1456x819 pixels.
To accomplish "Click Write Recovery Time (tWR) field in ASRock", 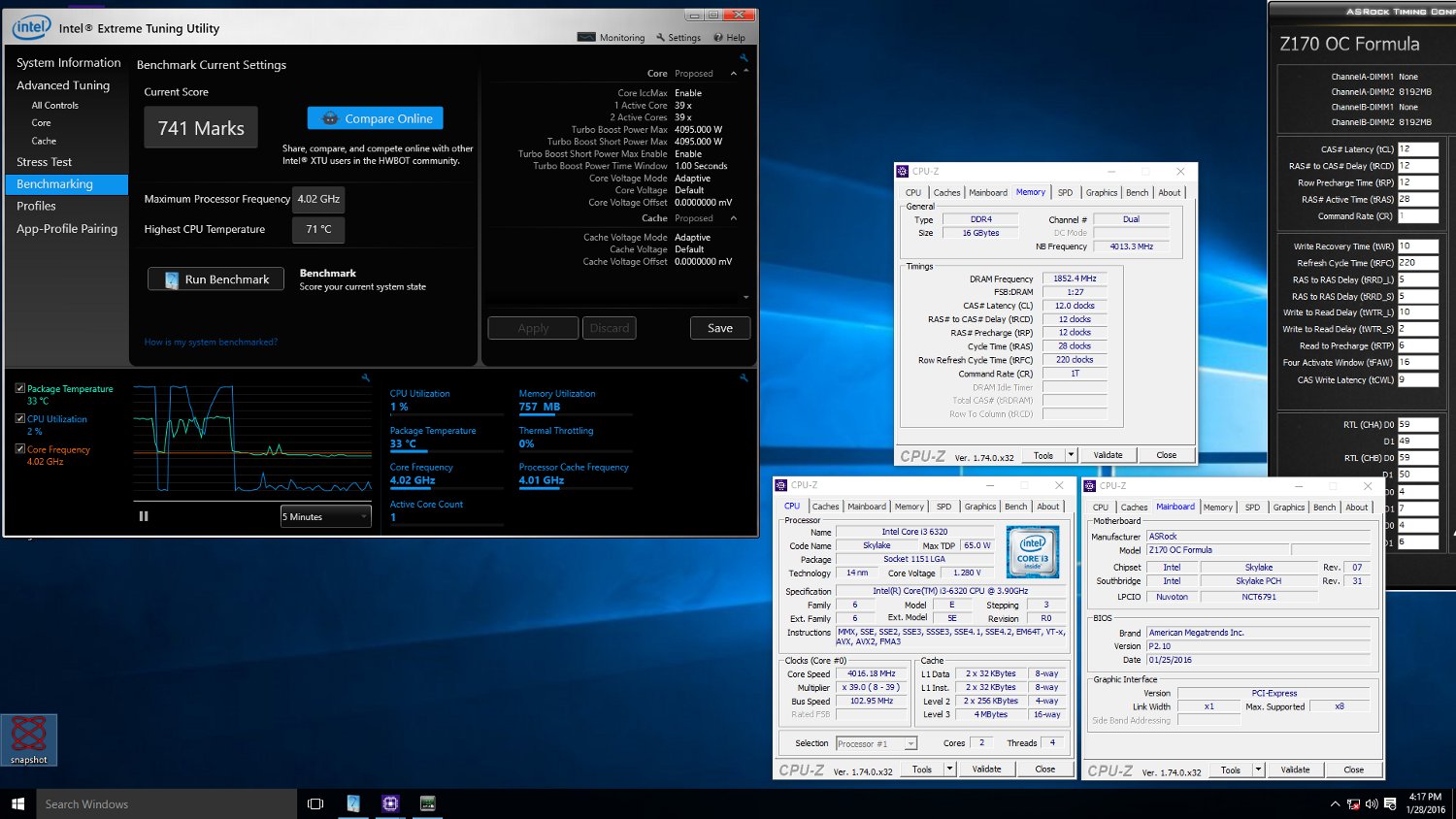I will pyautogui.click(x=1417, y=246).
